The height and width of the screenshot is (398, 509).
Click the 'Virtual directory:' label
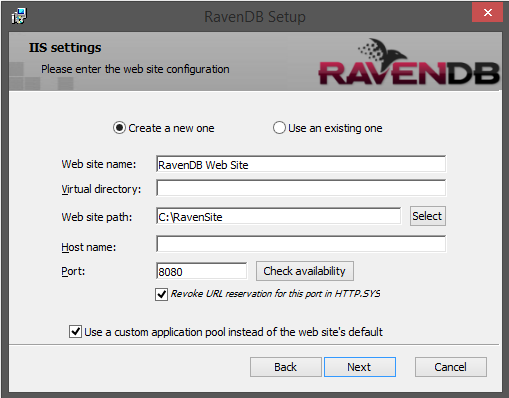click(x=101, y=189)
